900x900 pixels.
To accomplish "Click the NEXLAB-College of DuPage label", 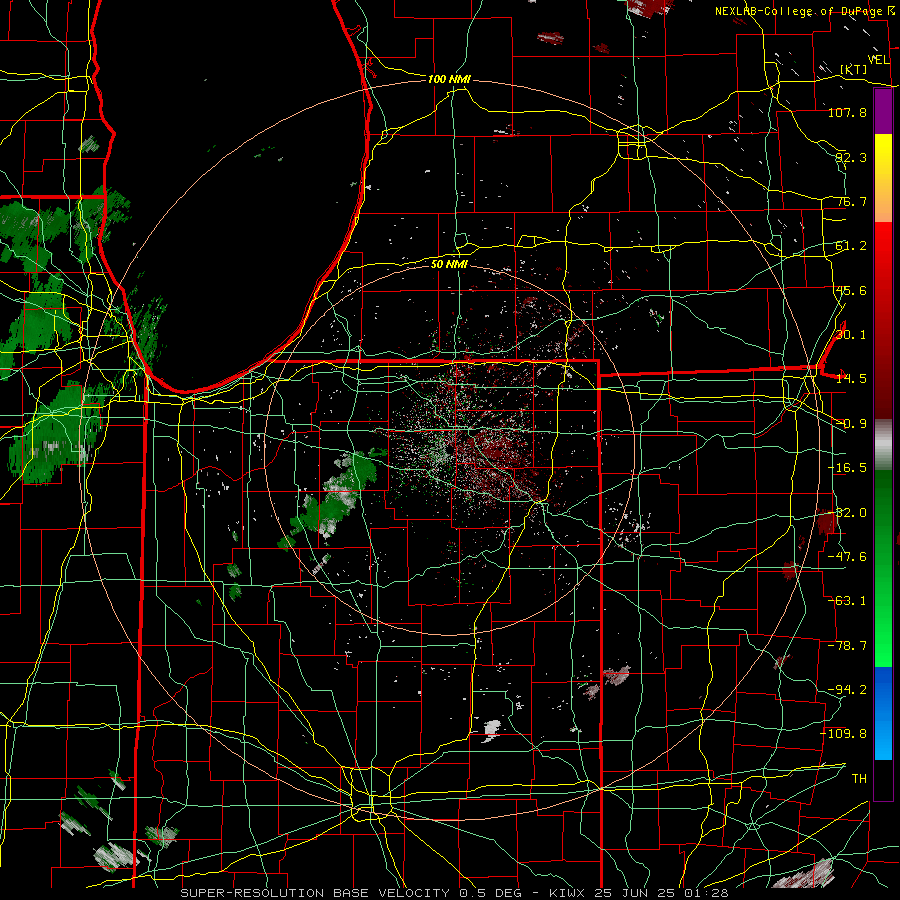I will pyautogui.click(x=800, y=11).
